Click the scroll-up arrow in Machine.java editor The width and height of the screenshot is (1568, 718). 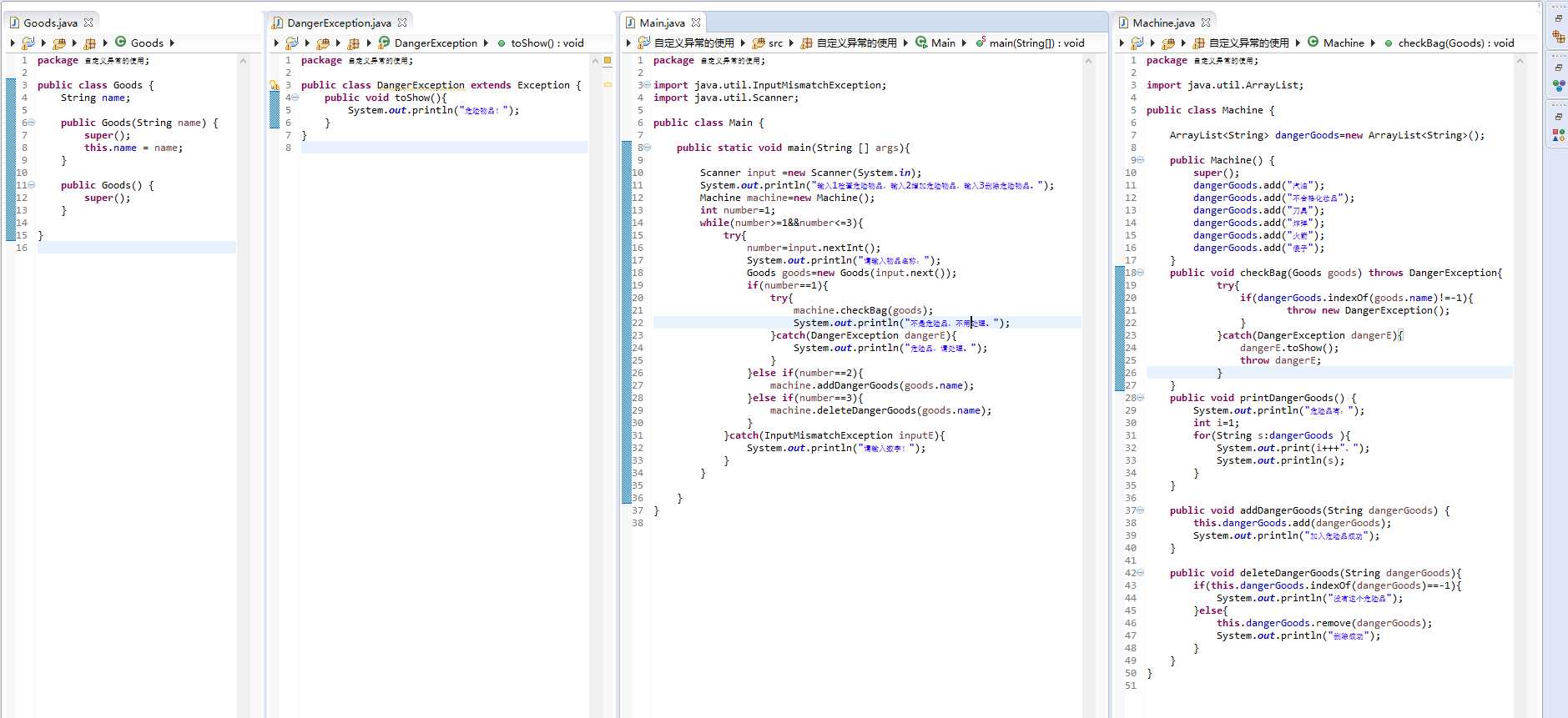1520,61
